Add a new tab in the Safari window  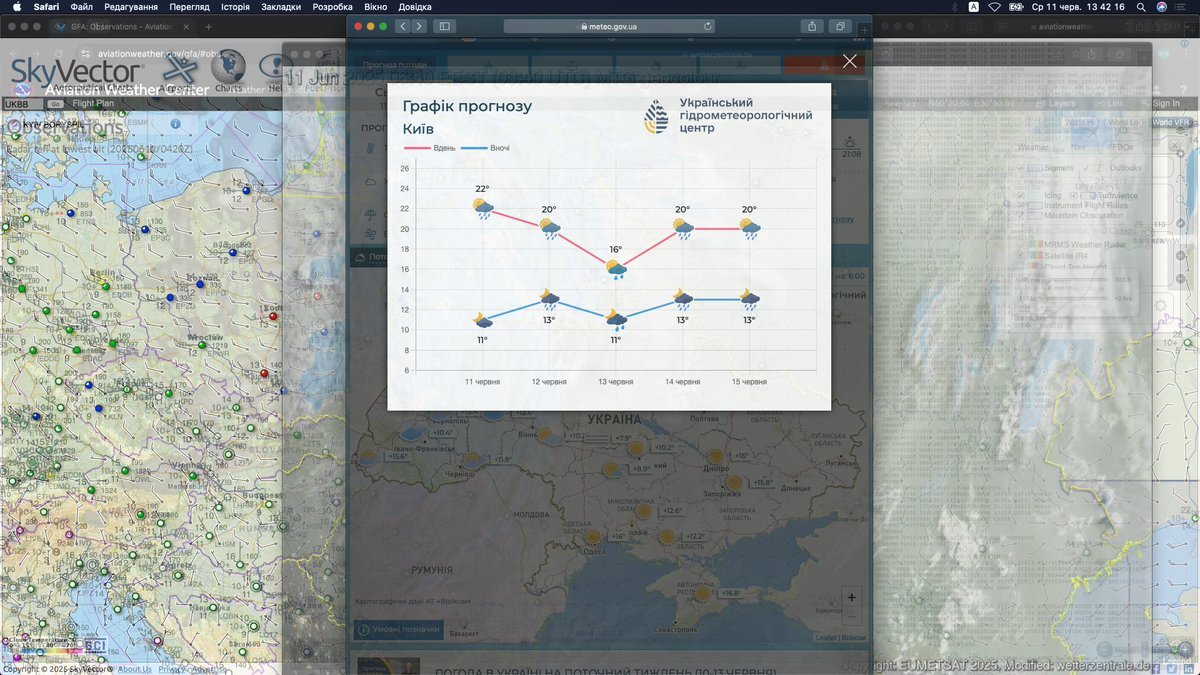pyautogui.click(x=864, y=29)
